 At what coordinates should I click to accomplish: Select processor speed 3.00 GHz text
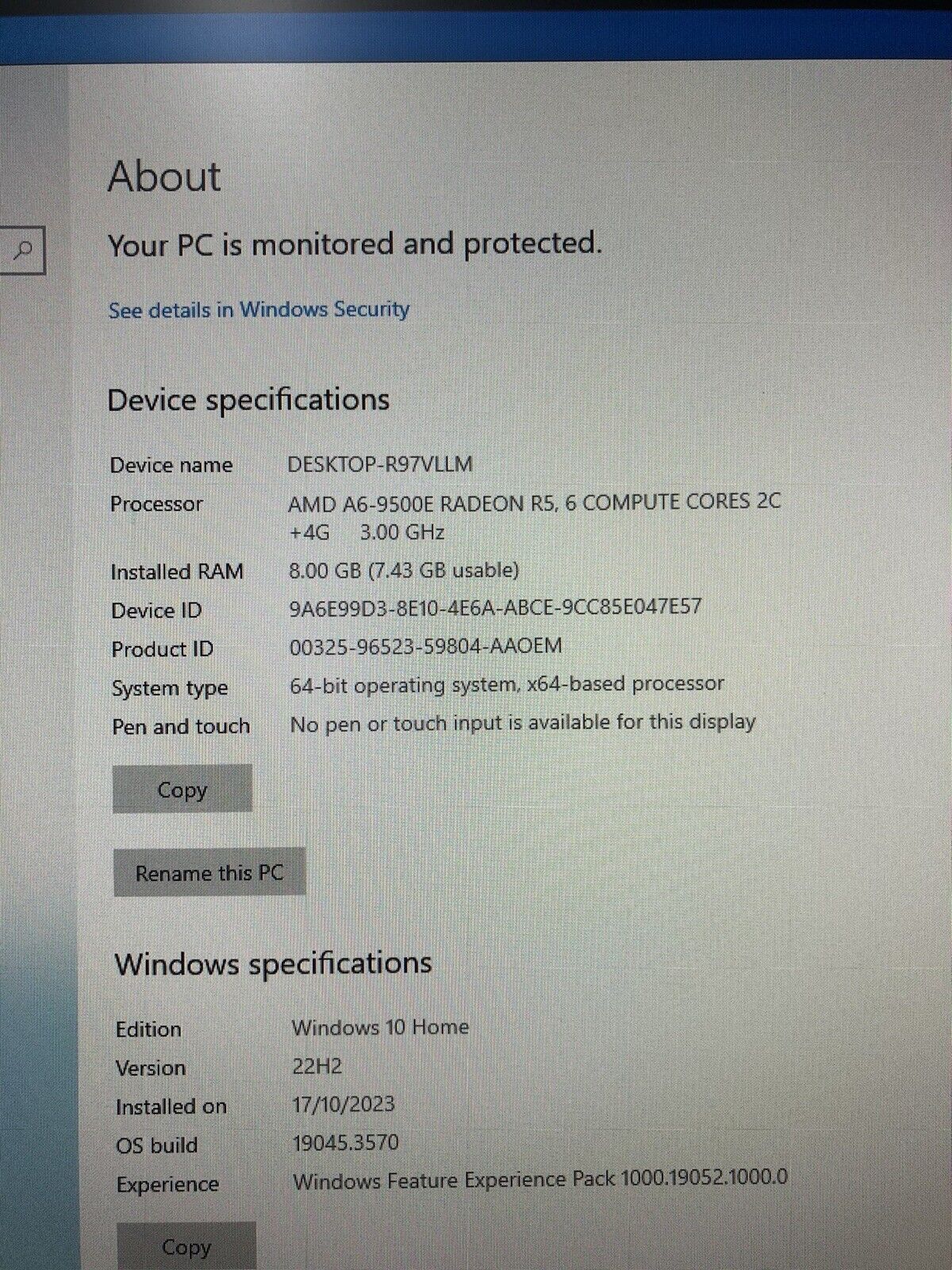[402, 532]
